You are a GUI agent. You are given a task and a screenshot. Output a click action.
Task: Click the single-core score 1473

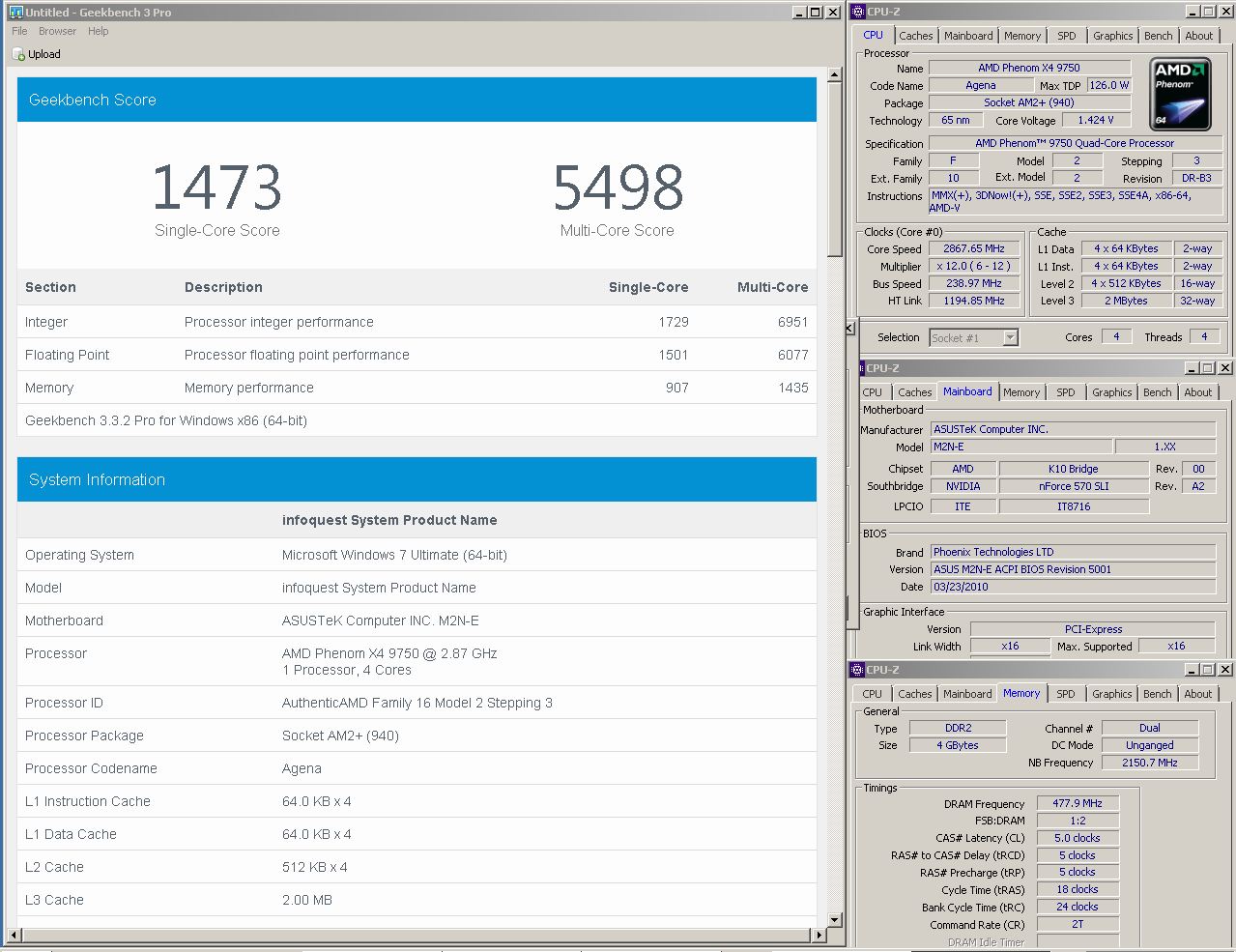(217, 188)
